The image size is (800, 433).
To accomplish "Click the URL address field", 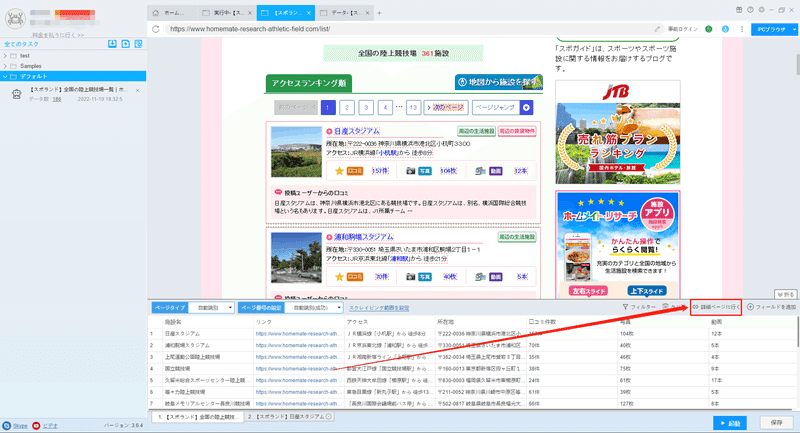I will (408, 29).
